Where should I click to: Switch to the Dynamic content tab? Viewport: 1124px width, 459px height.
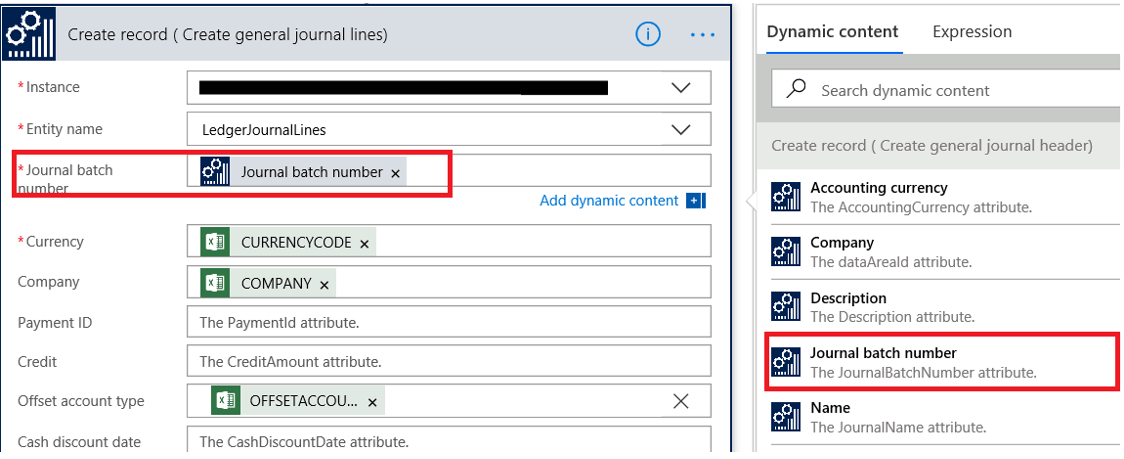coord(832,32)
